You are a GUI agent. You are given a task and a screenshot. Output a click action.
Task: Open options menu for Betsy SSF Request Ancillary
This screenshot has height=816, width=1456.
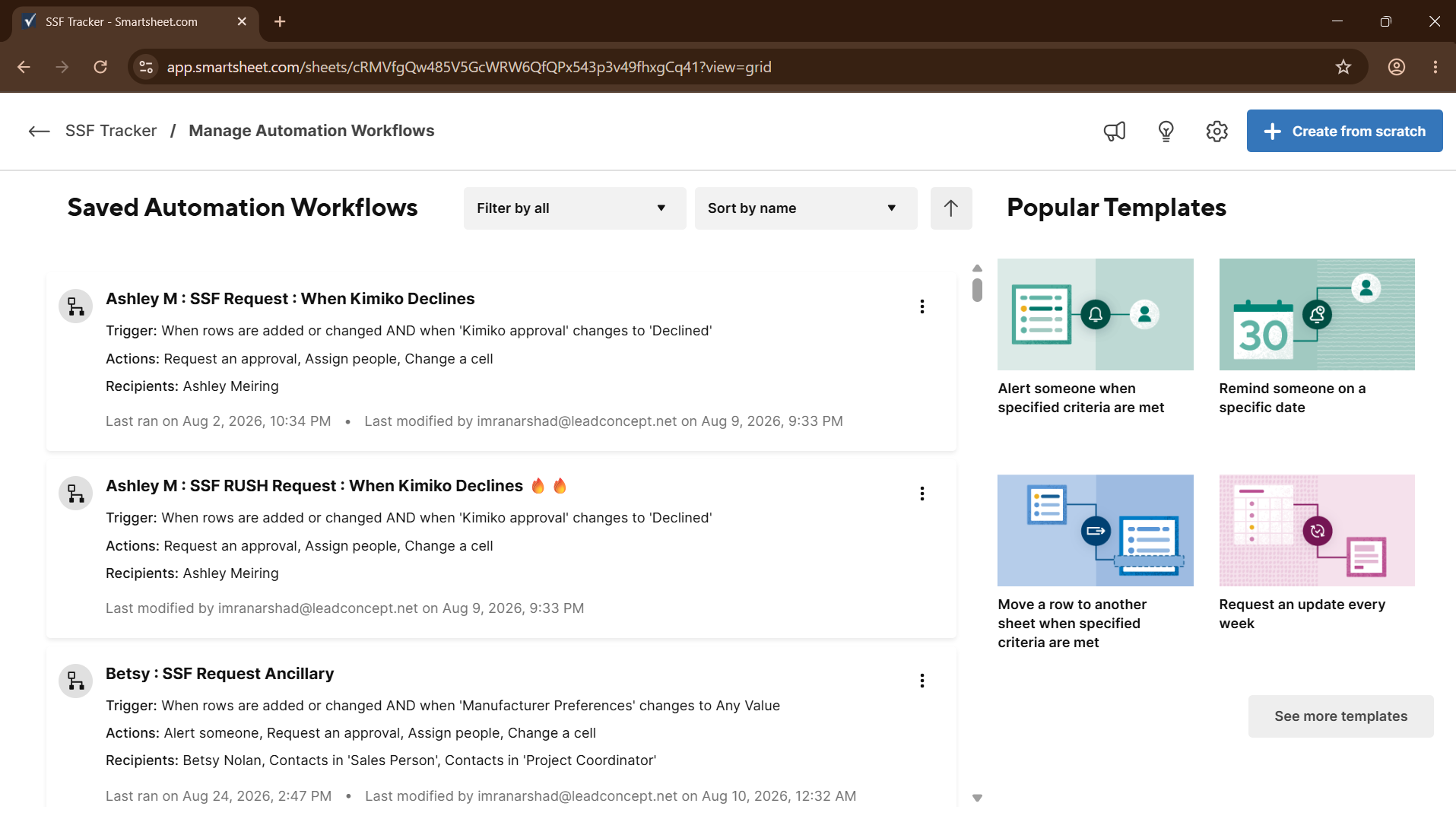(922, 681)
